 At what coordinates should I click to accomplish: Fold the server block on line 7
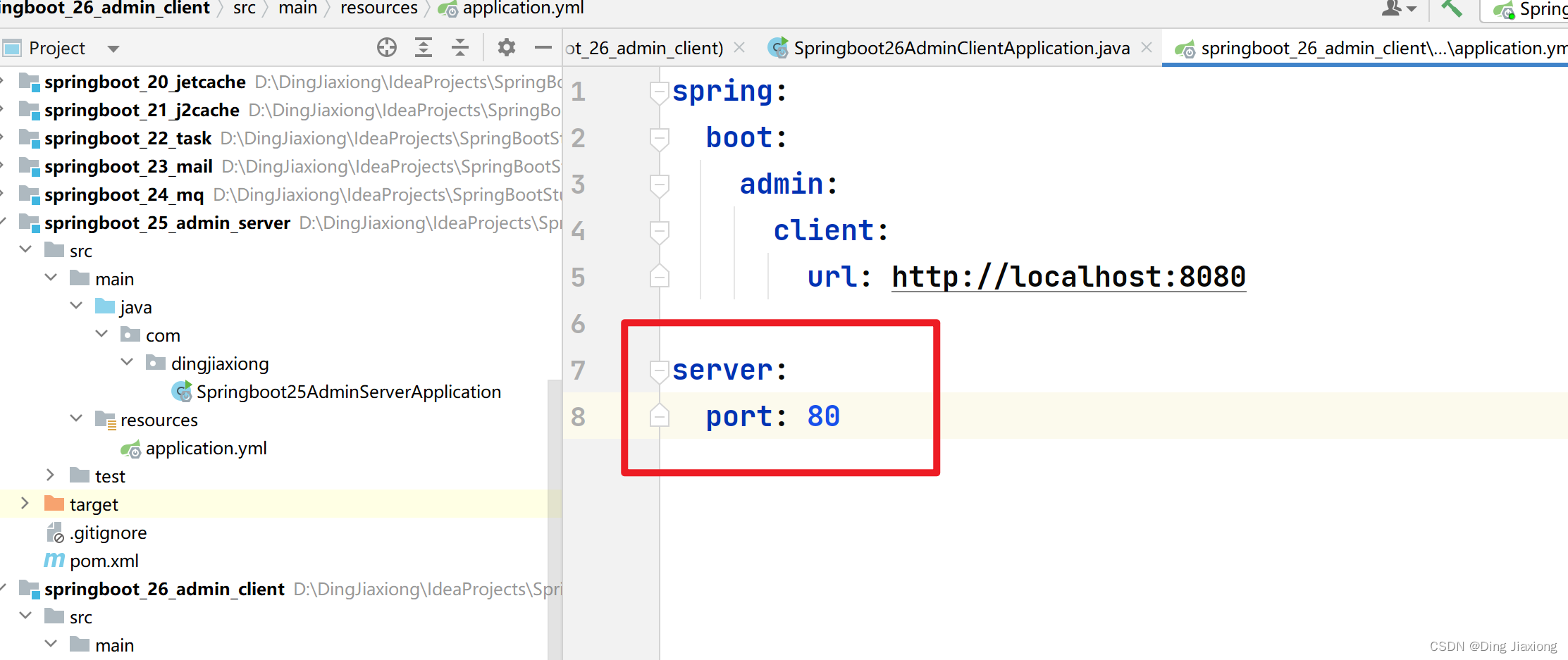coord(659,371)
